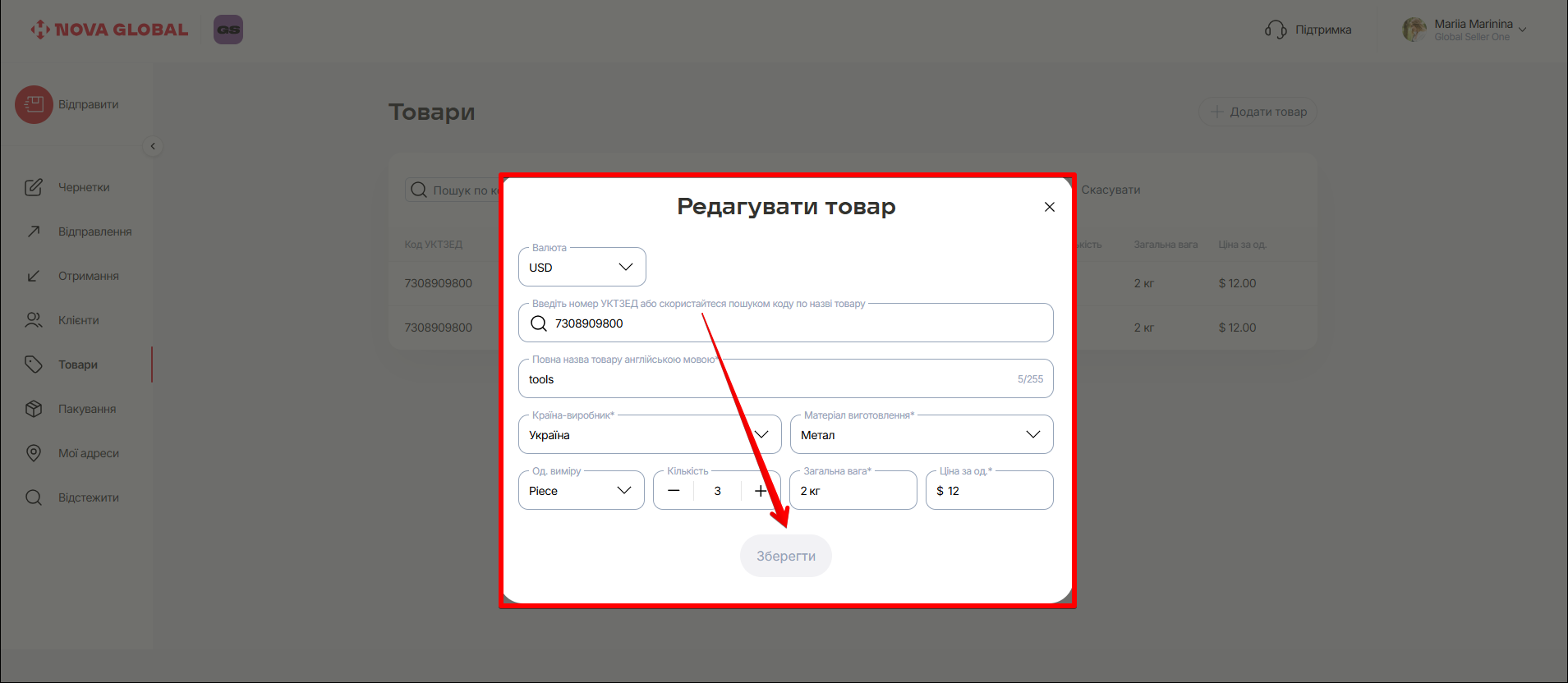Click the Mariia Marinina profile avatar
This screenshot has width=1568, height=683.
pos(1414,30)
